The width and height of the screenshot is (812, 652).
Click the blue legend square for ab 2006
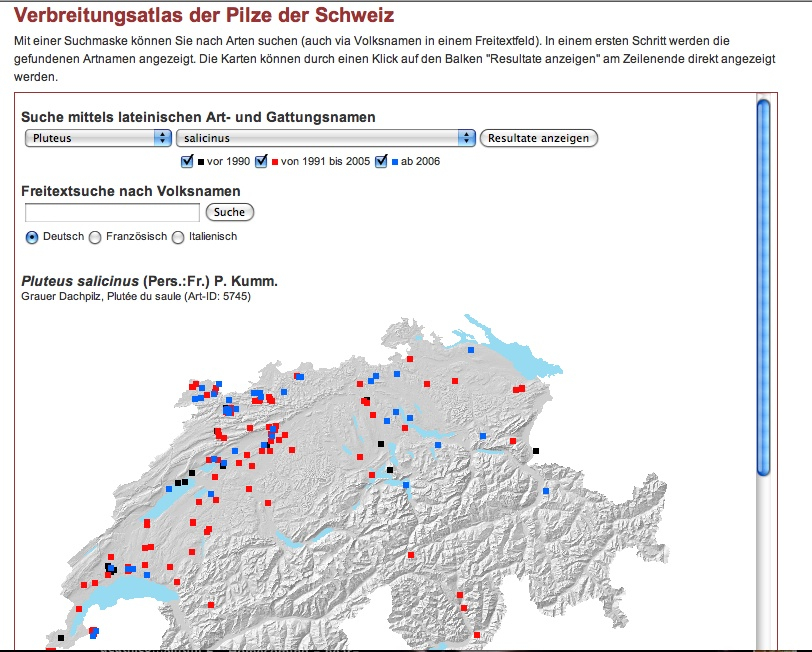click(x=395, y=162)
